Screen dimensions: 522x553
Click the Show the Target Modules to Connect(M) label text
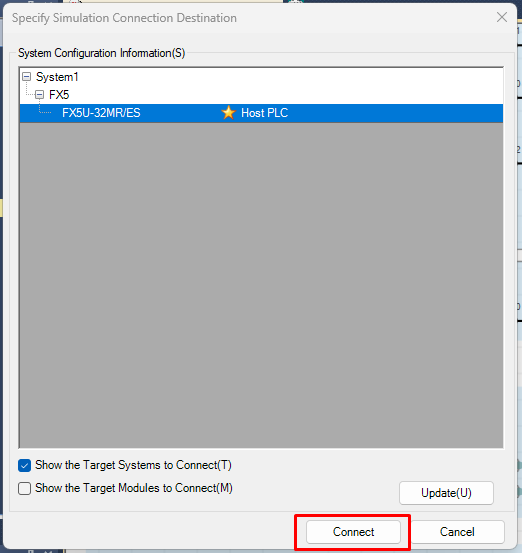(134, 488)
